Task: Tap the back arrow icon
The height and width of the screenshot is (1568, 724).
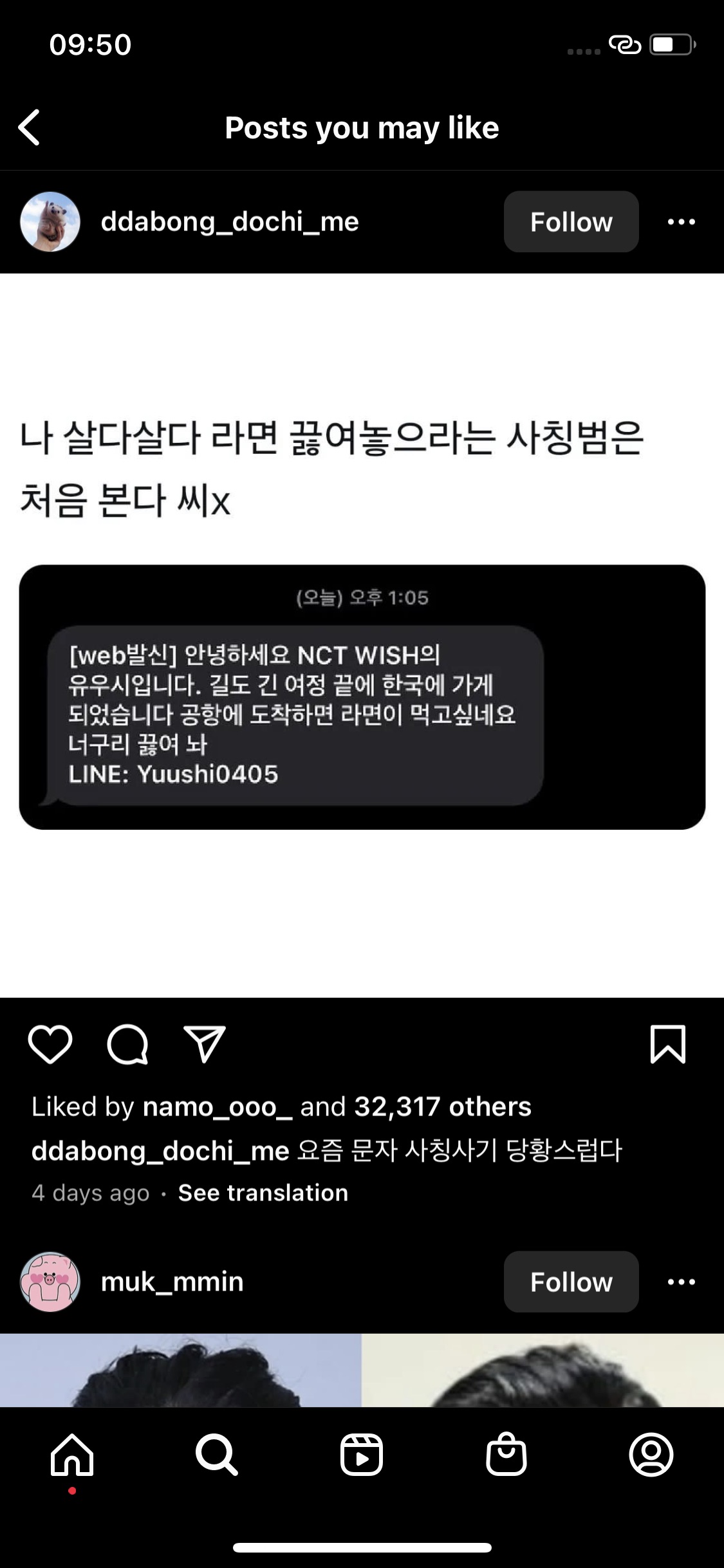Action: pos(30,127)
